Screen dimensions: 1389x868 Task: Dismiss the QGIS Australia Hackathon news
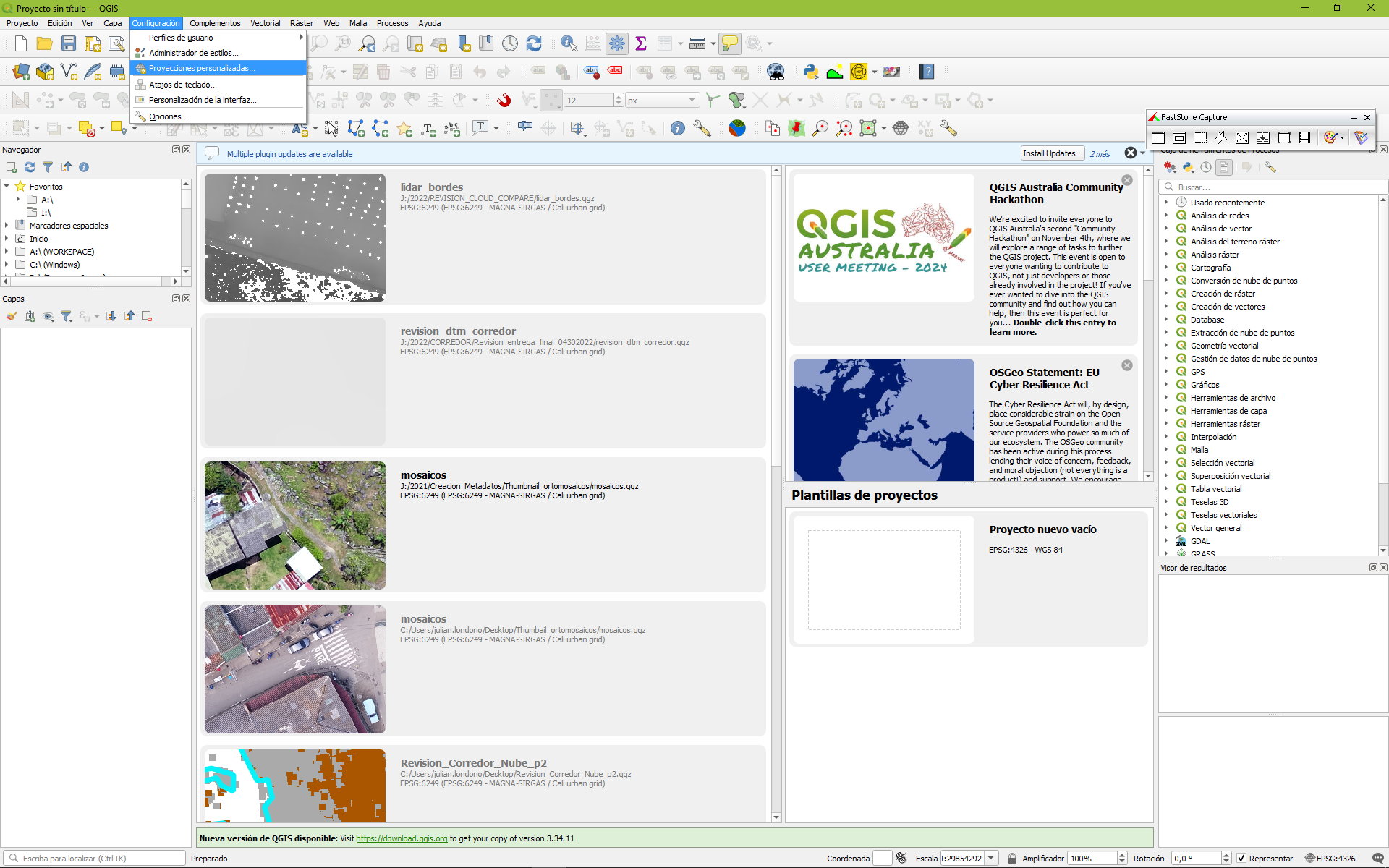point(1127,180)
